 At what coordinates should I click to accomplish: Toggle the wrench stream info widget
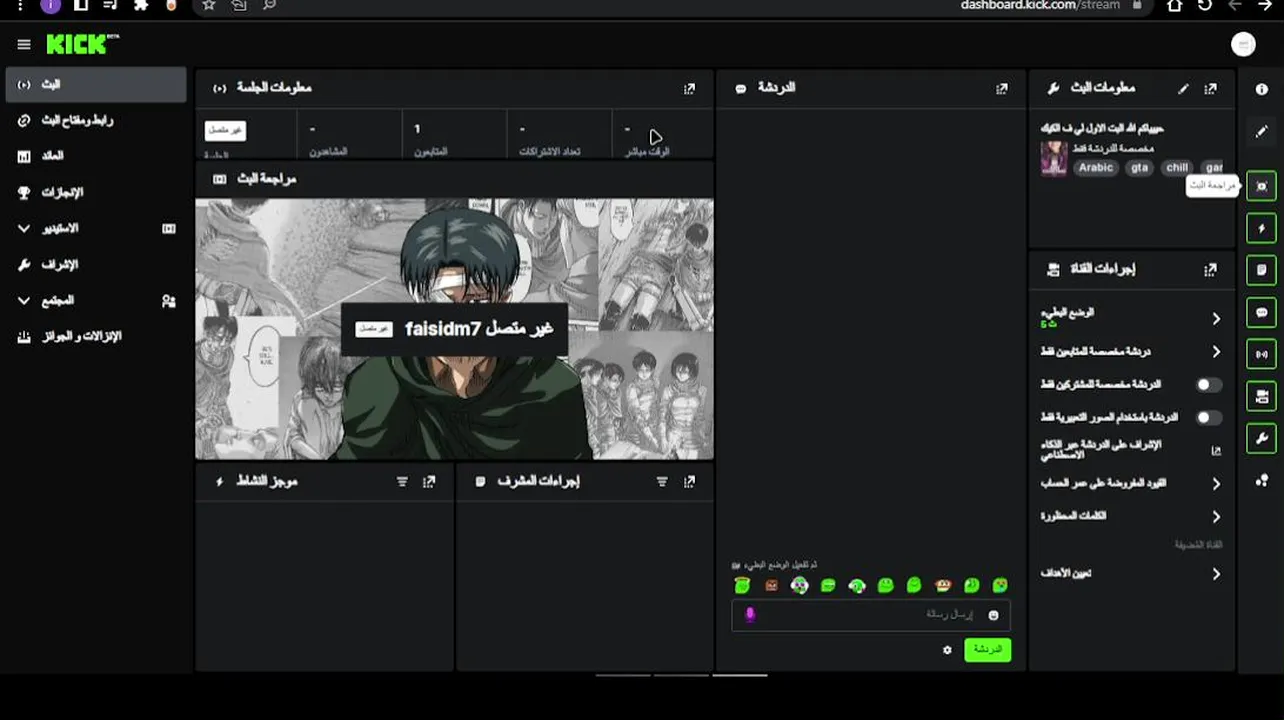pyautogui.click(x=1262, y=438)
